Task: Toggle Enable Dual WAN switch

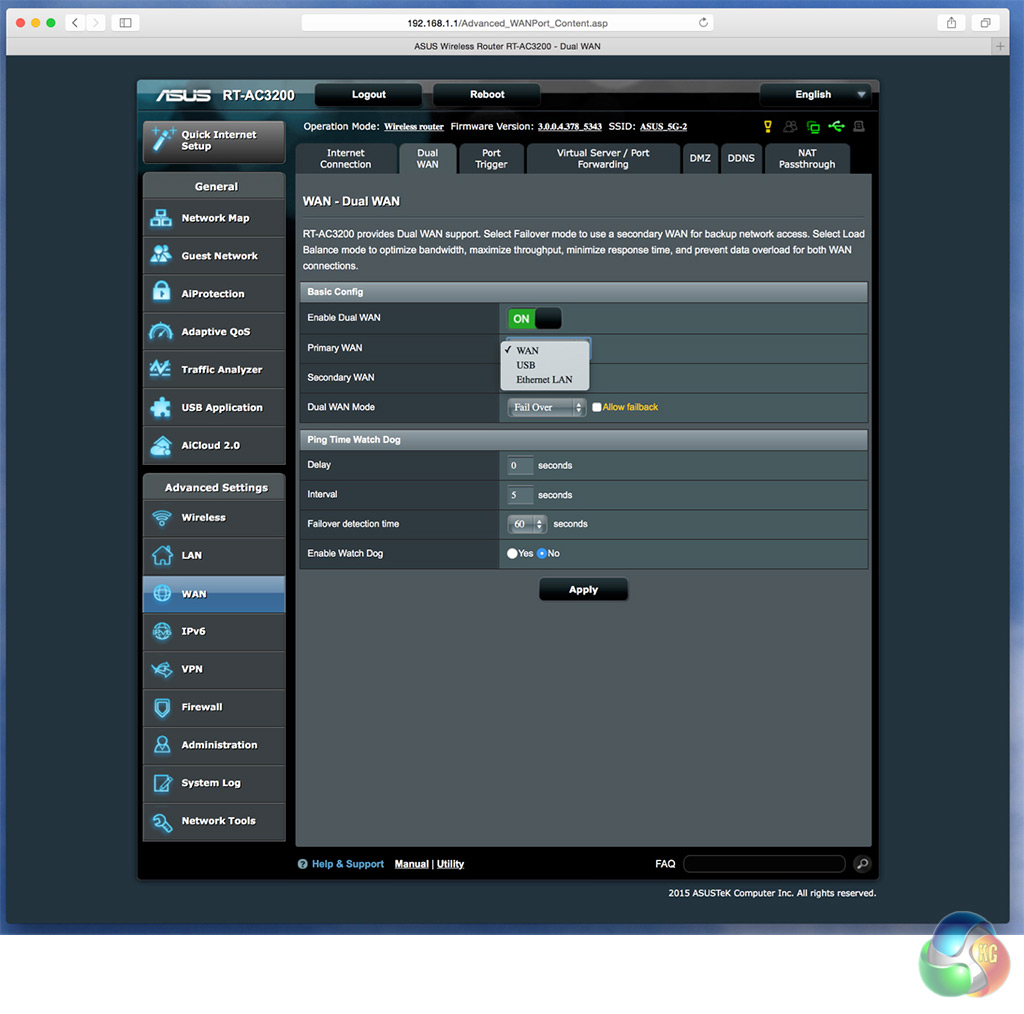Action: click(x=534, y=319)
